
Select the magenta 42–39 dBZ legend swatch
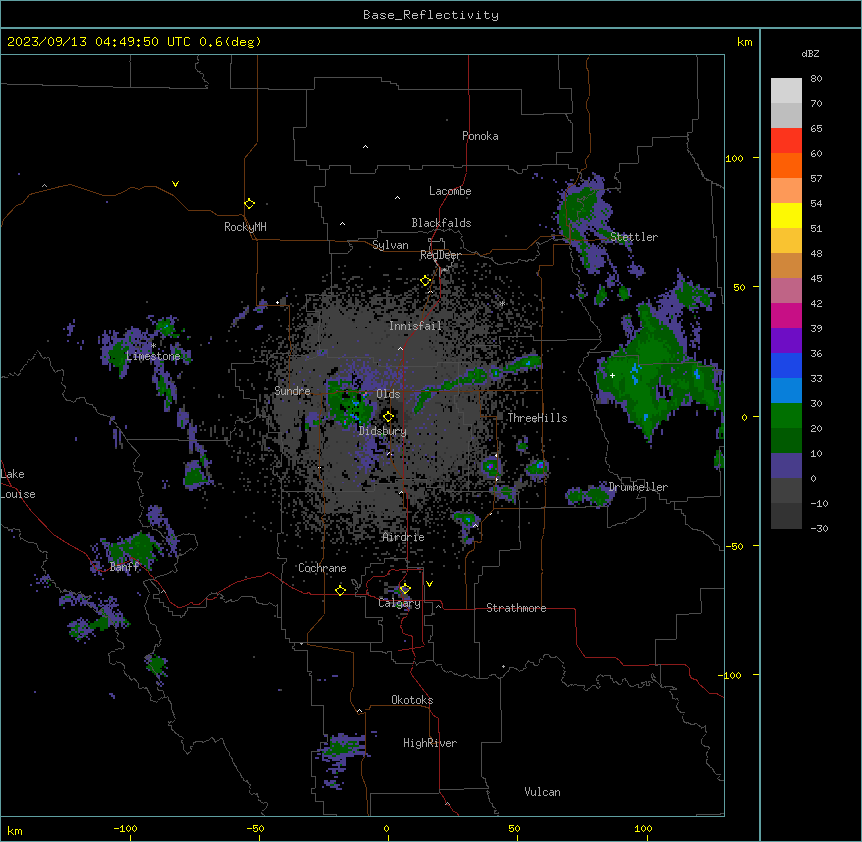pyautogui.click(x=786, y=315)
